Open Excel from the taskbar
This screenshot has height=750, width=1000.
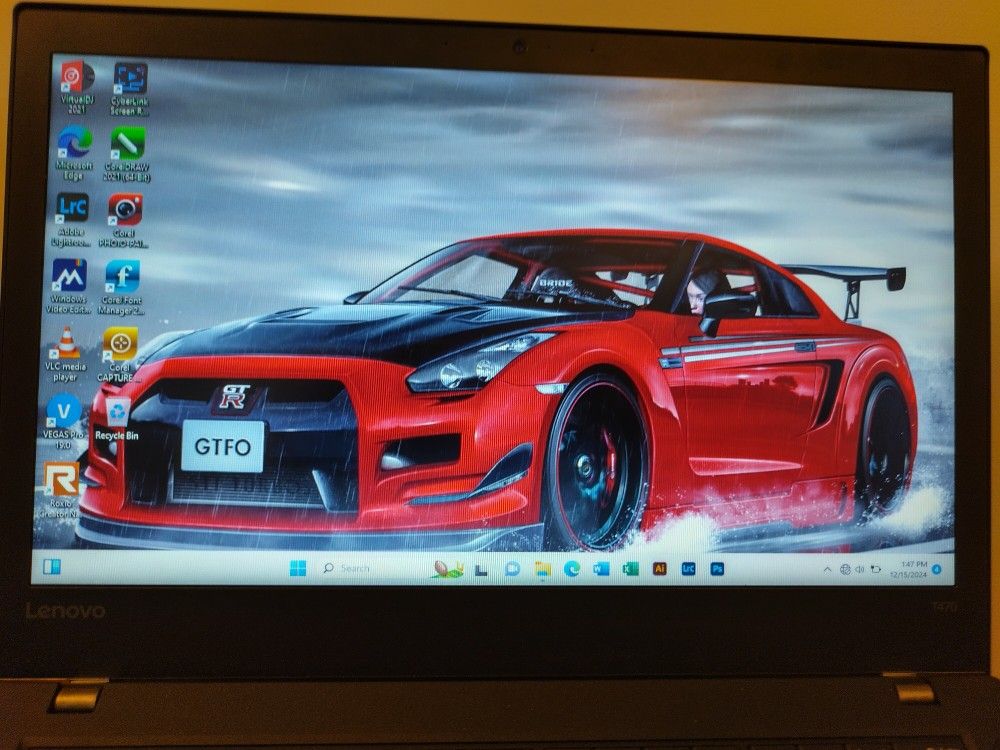628,568
